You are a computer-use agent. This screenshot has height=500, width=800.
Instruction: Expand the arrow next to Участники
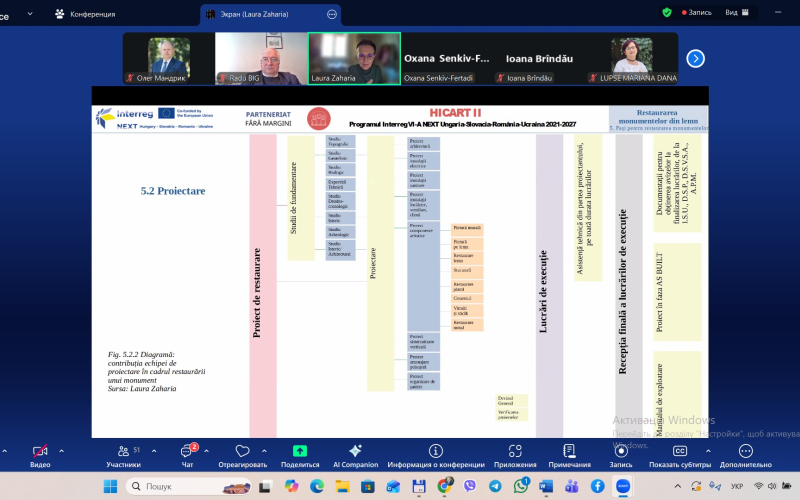[150, 451]
